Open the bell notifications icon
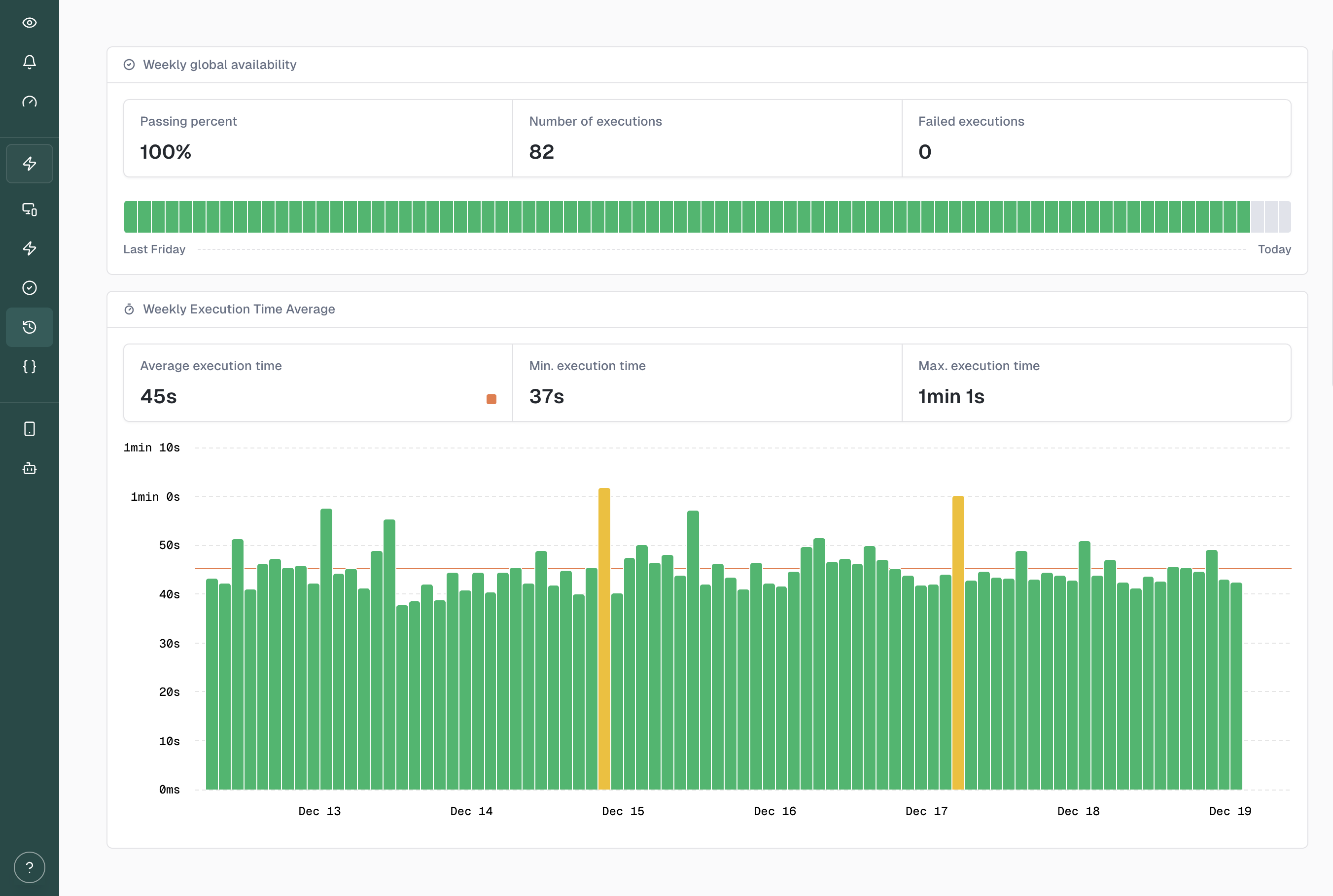This screenshot has width=1333, height=896. point(29,62)
